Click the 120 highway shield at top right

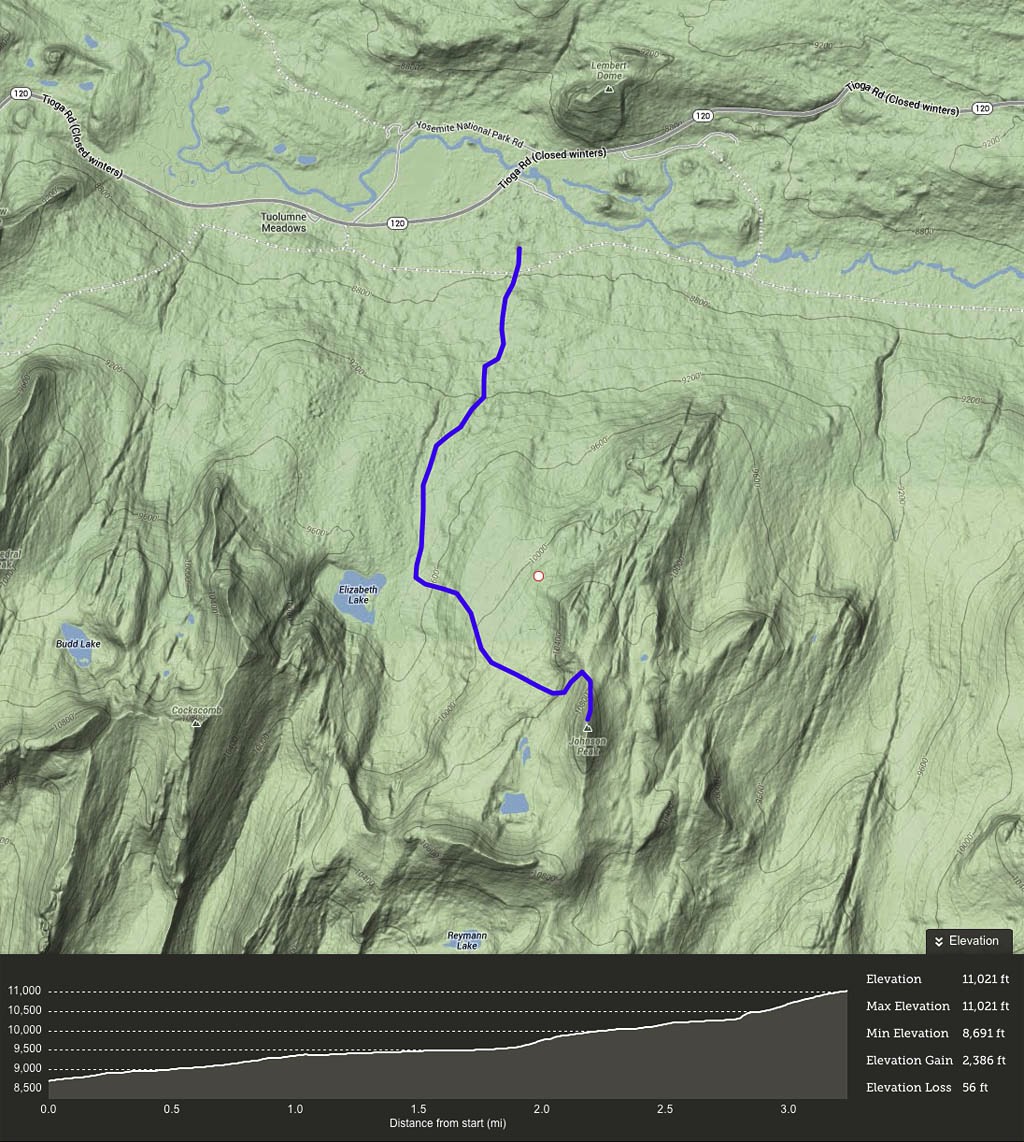982,109
